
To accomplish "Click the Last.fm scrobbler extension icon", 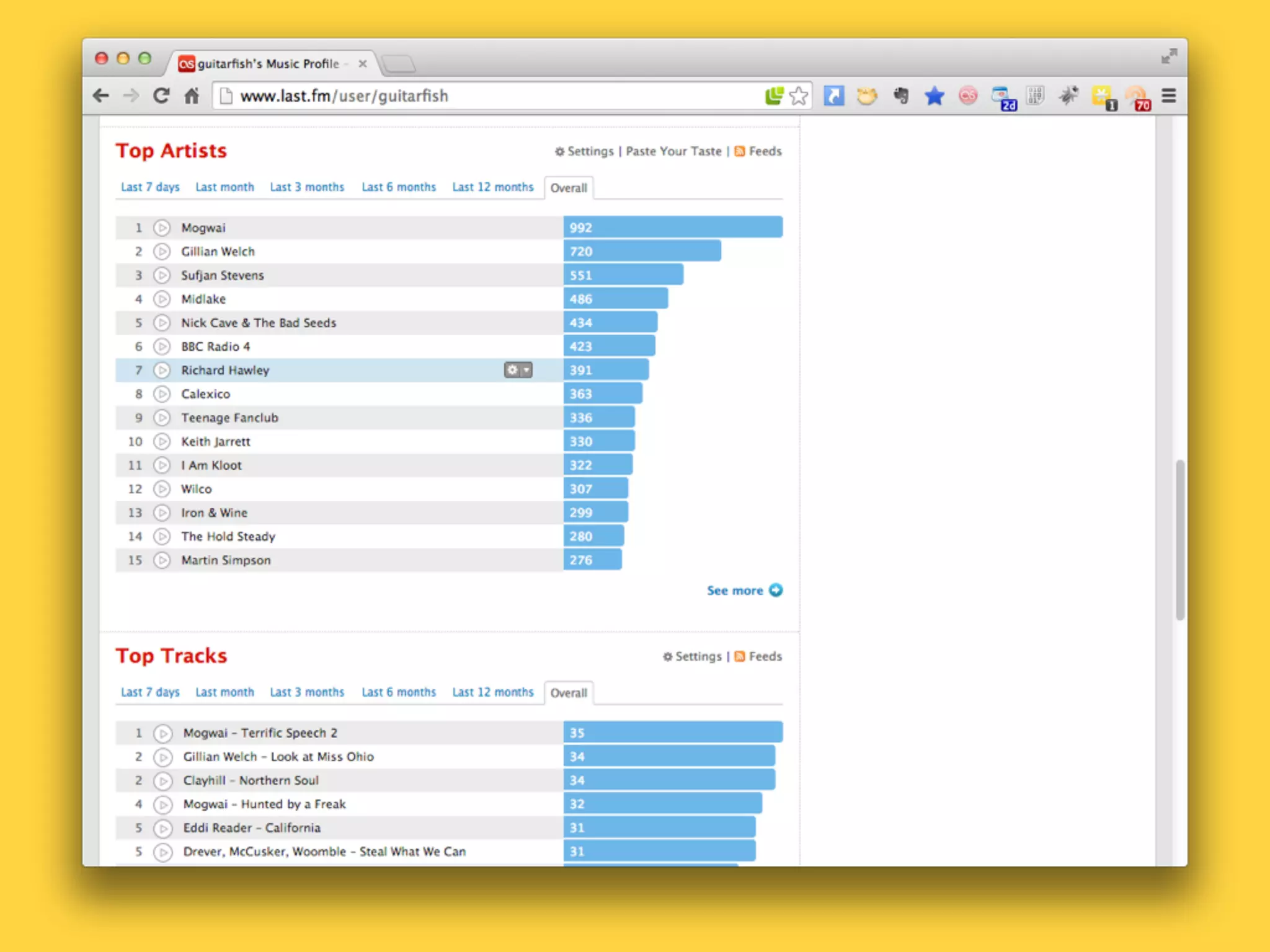I will [967, 96].
